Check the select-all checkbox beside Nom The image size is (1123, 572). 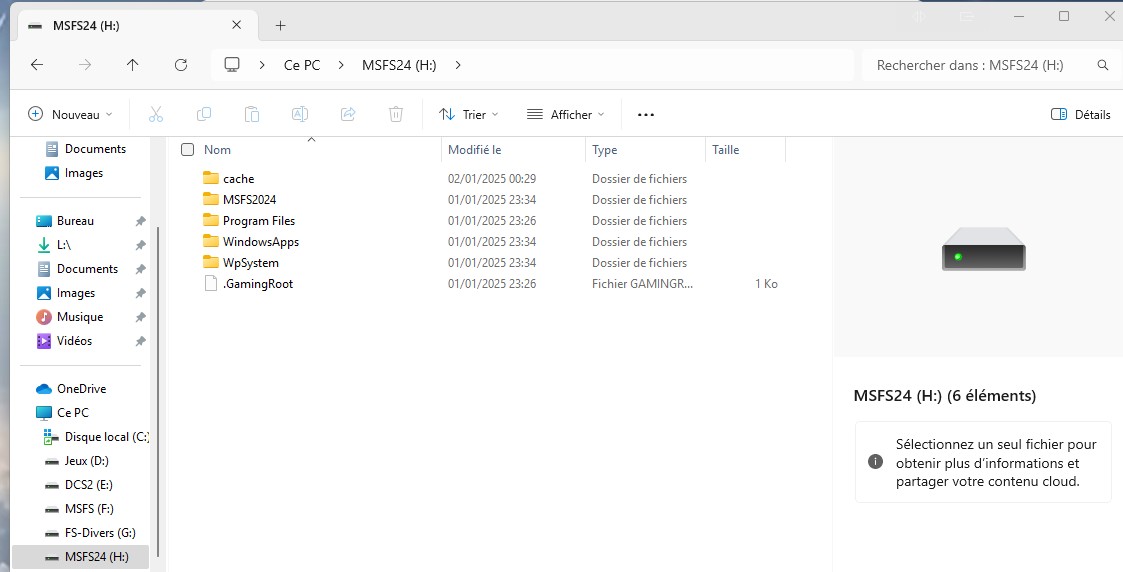pyautogui.click(x=188, y=150)
